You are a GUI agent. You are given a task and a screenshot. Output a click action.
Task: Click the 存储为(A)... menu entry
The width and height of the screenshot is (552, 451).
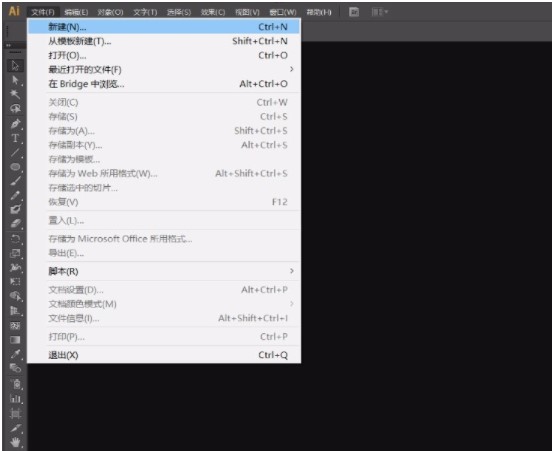(x=164, y=131)
